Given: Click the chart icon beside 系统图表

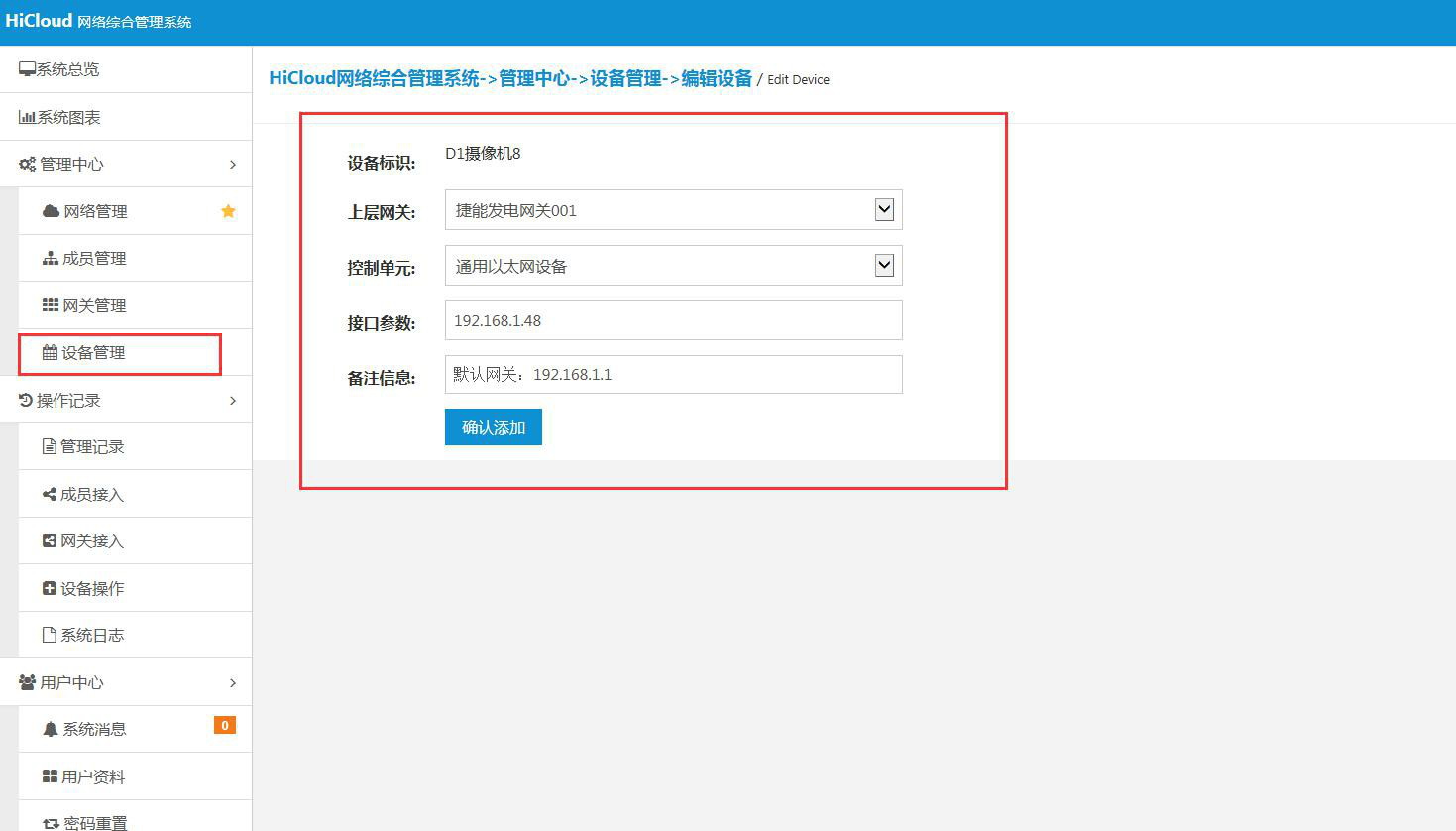Looking at the screenshot, I should tap(28, 116).
